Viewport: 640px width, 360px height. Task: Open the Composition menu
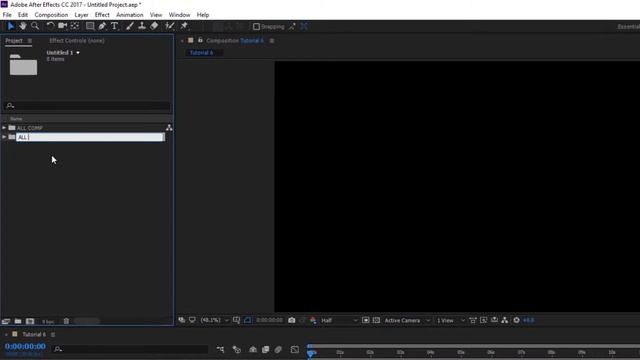click(51, 15)
